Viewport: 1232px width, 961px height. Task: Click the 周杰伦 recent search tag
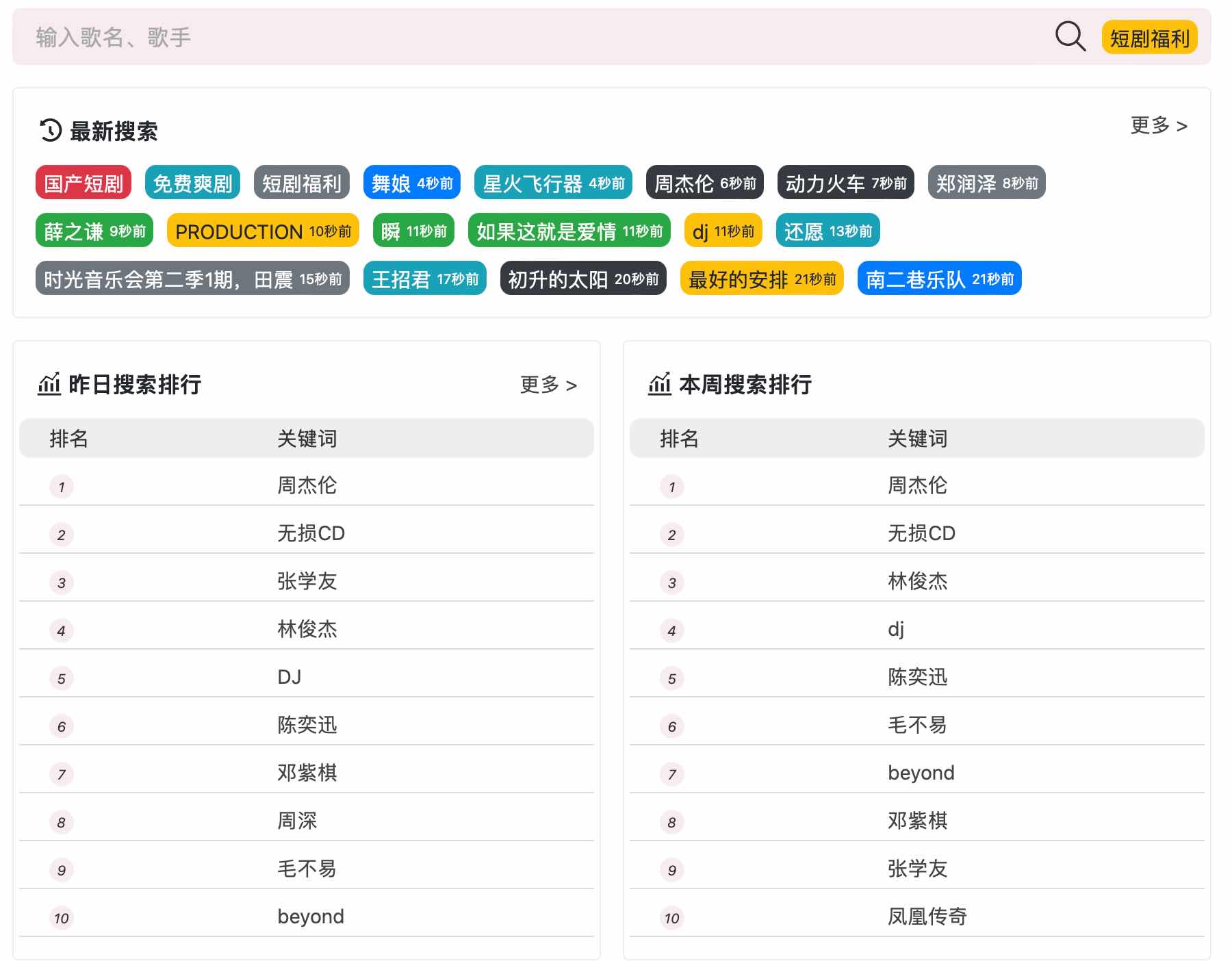pyautogui.click(x=705, y=183)
